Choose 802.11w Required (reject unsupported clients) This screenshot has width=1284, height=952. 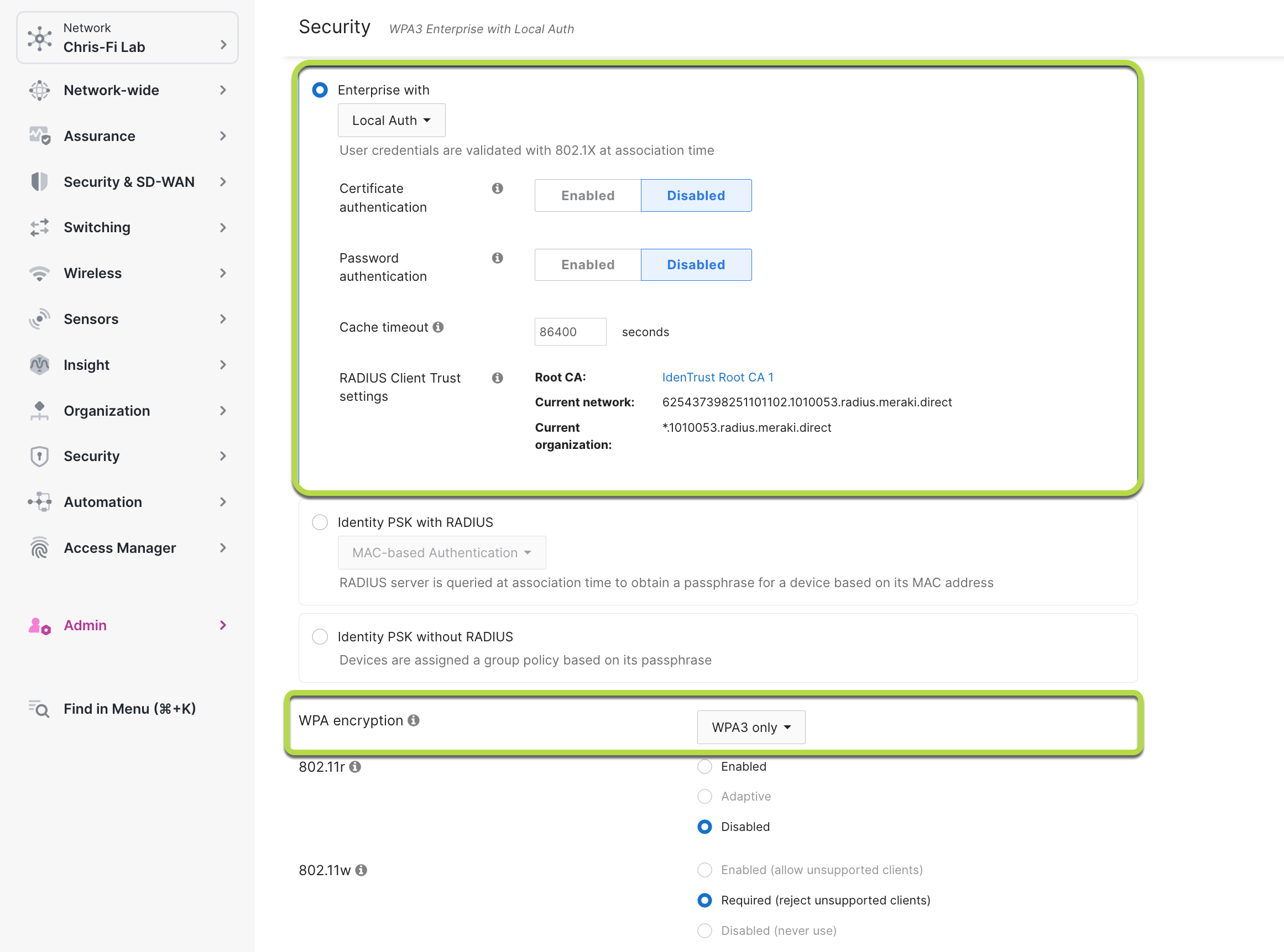point(704,901)
